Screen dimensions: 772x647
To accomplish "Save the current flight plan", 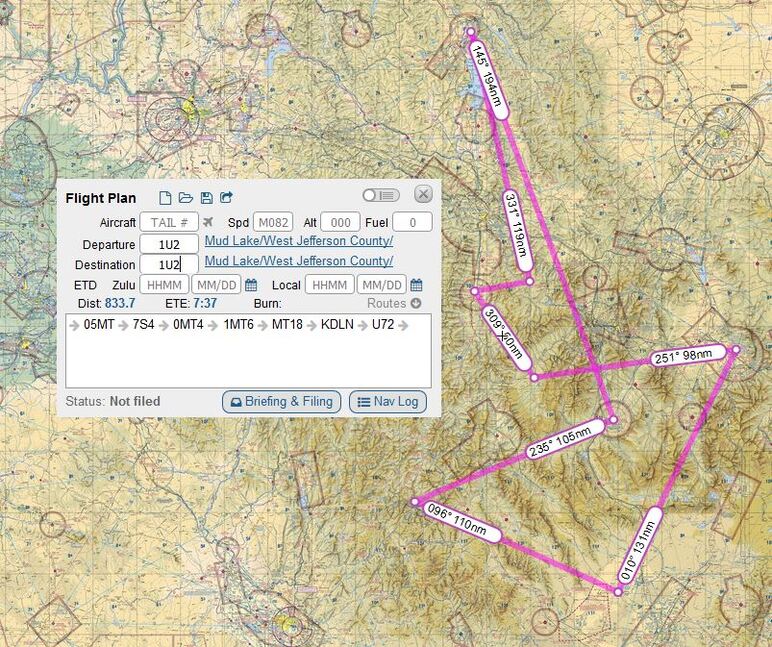I will click(x=206, y=198).
